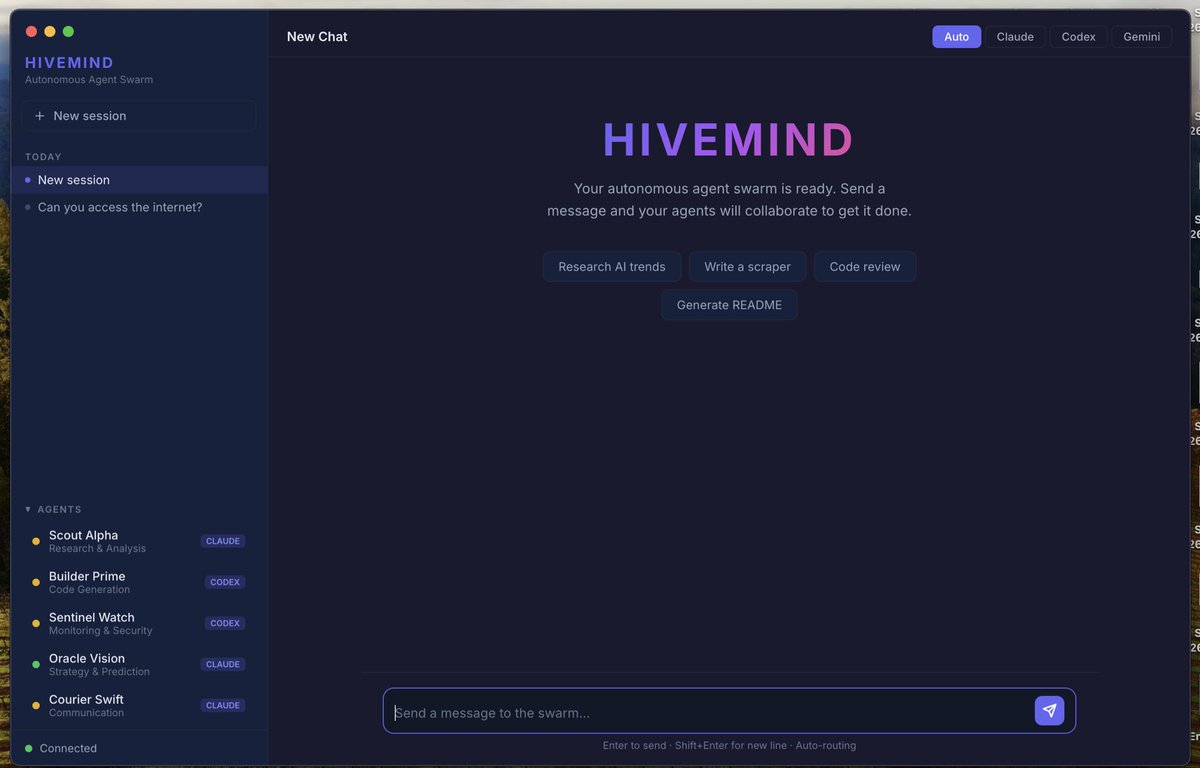Click Courier Swift's CLAUDE badge
Image resolution: width=1200 pixels, height=768 pixels.
(x=222, y=705)
